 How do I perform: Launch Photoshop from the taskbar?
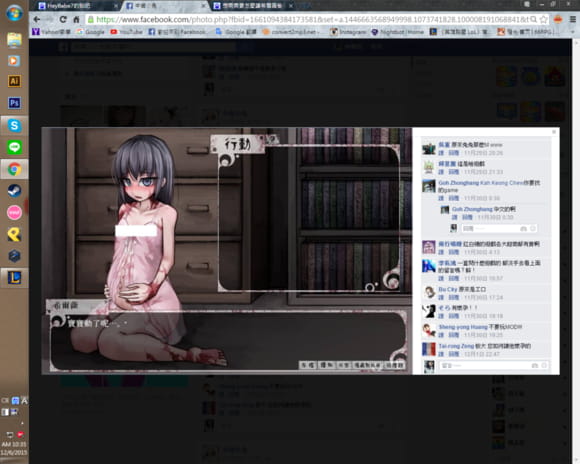point(14,103)
